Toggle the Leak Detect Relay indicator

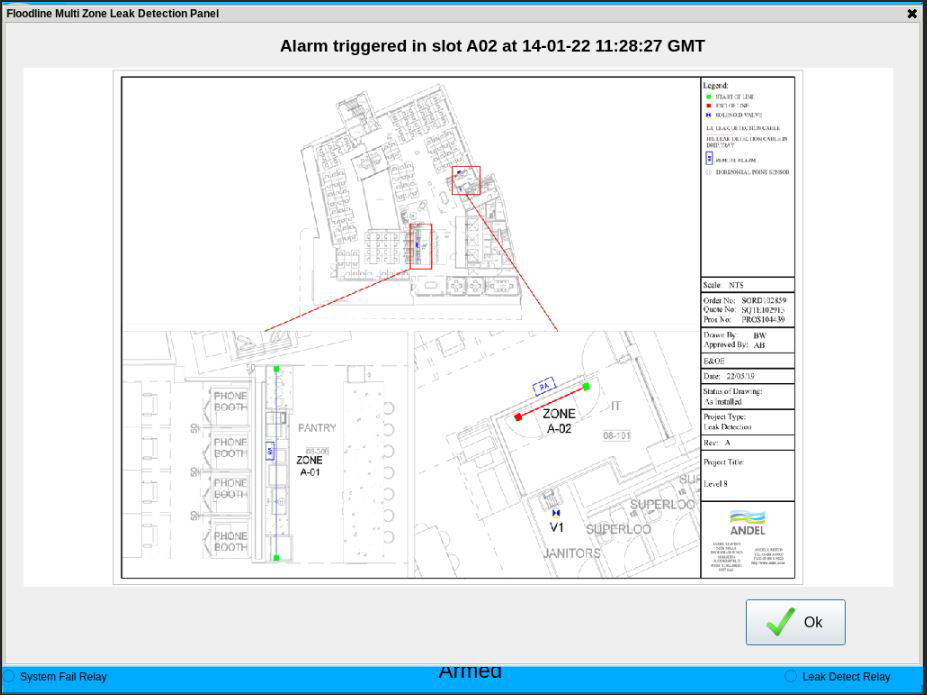790,676
